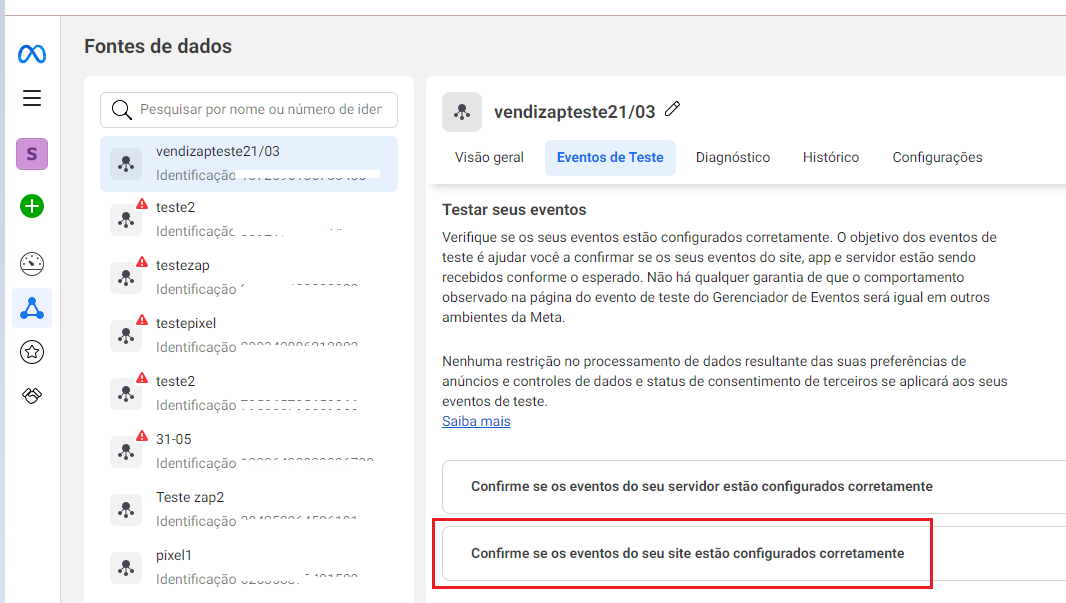Switch to the Visão geral tab
This screenshot has height=603, width=1066.
point(489,158)
